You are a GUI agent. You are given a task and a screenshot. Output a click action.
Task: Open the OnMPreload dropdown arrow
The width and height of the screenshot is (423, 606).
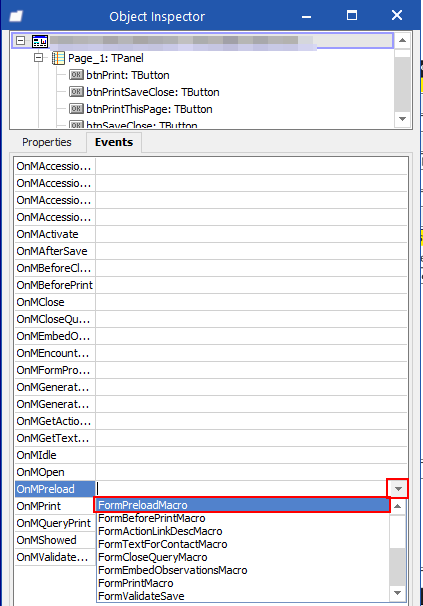point(398,489)
